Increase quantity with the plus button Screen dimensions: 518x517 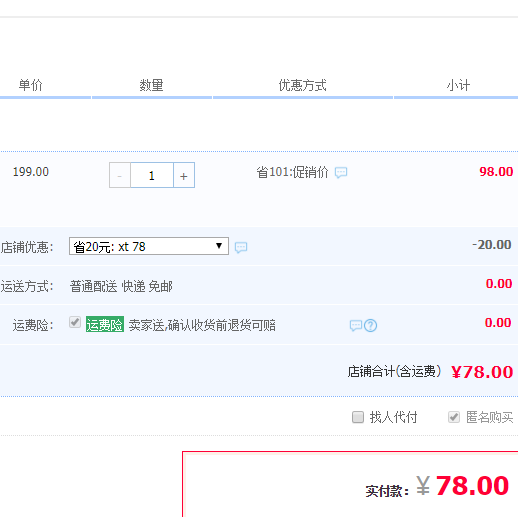pos(184,175)
